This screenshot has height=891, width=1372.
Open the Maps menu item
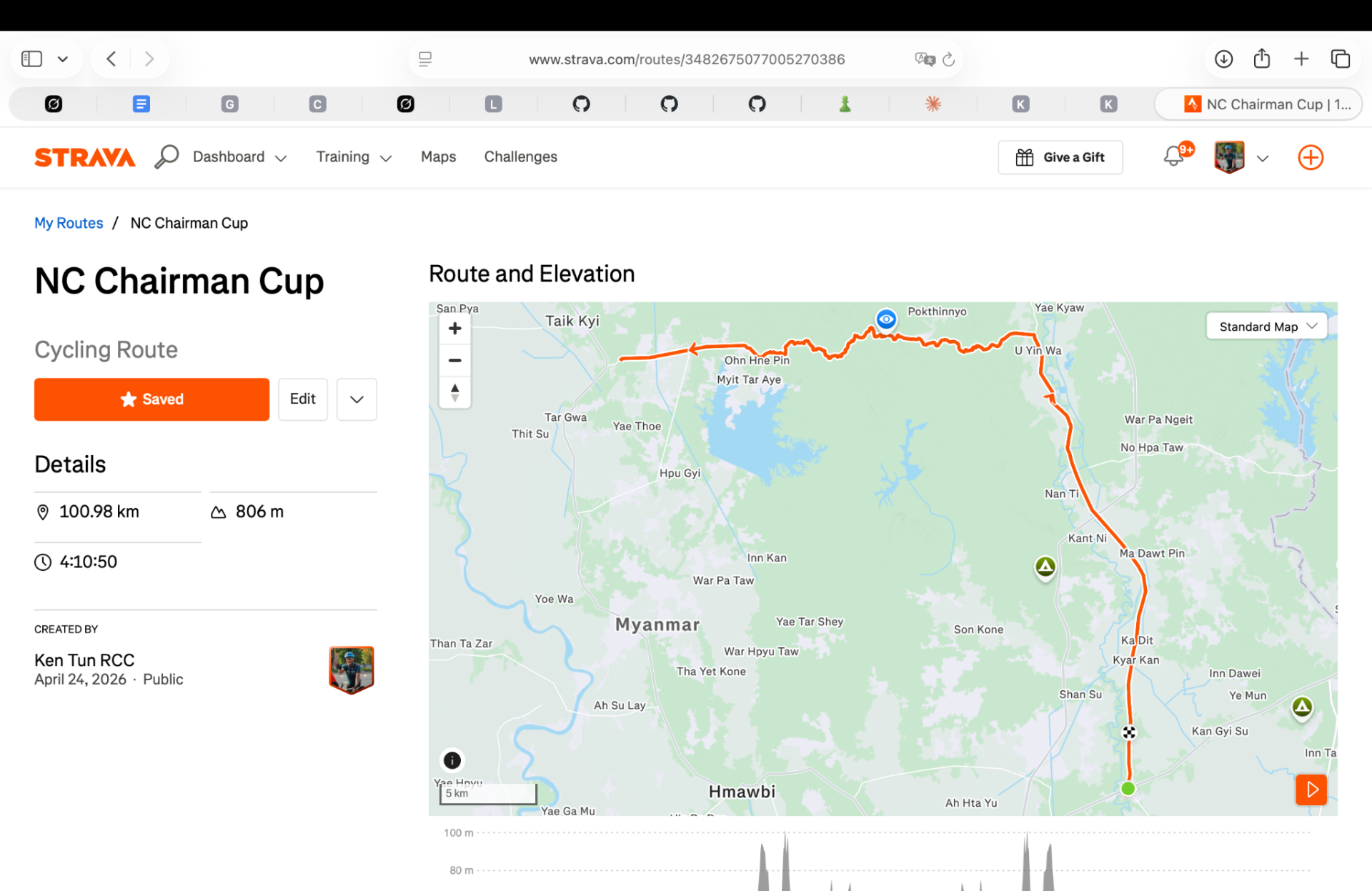(x=438, y=157)
